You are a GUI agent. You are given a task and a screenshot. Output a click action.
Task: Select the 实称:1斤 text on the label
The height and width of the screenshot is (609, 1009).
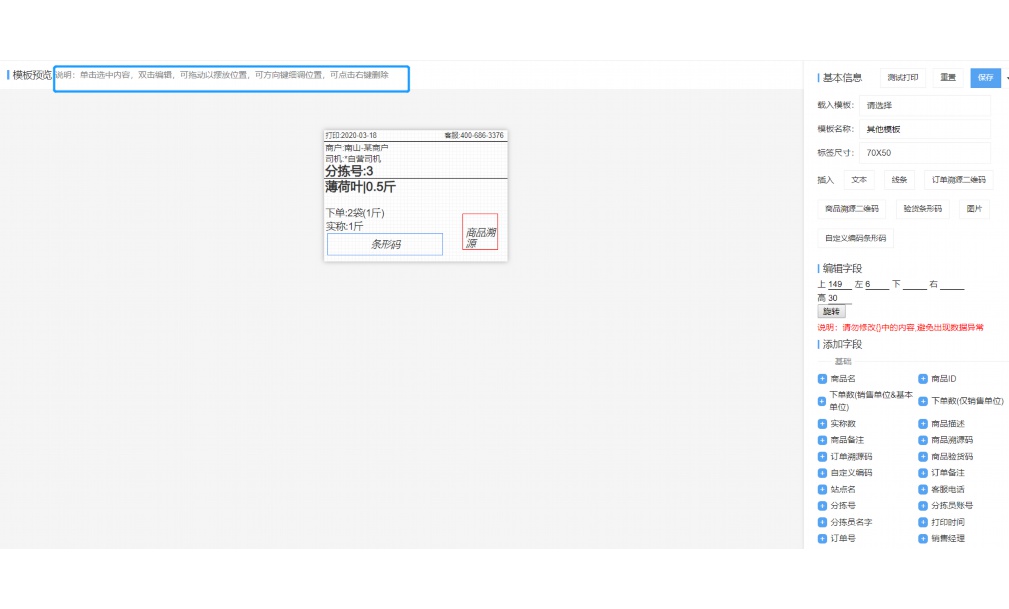coord(344,227)
